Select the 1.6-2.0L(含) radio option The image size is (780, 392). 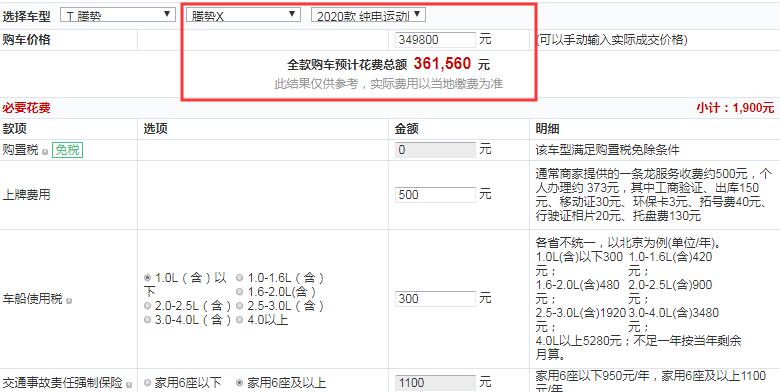(240, 292)
